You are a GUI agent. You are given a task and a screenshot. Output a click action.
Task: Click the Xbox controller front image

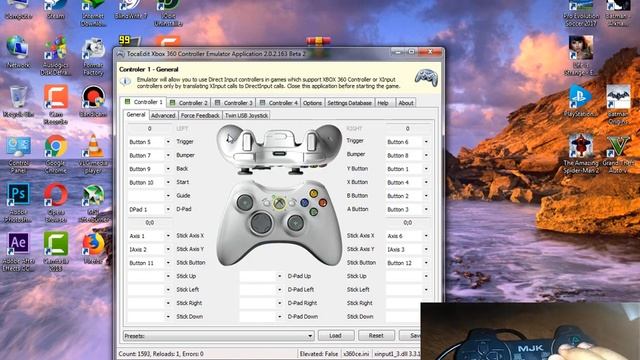[279, 222]
